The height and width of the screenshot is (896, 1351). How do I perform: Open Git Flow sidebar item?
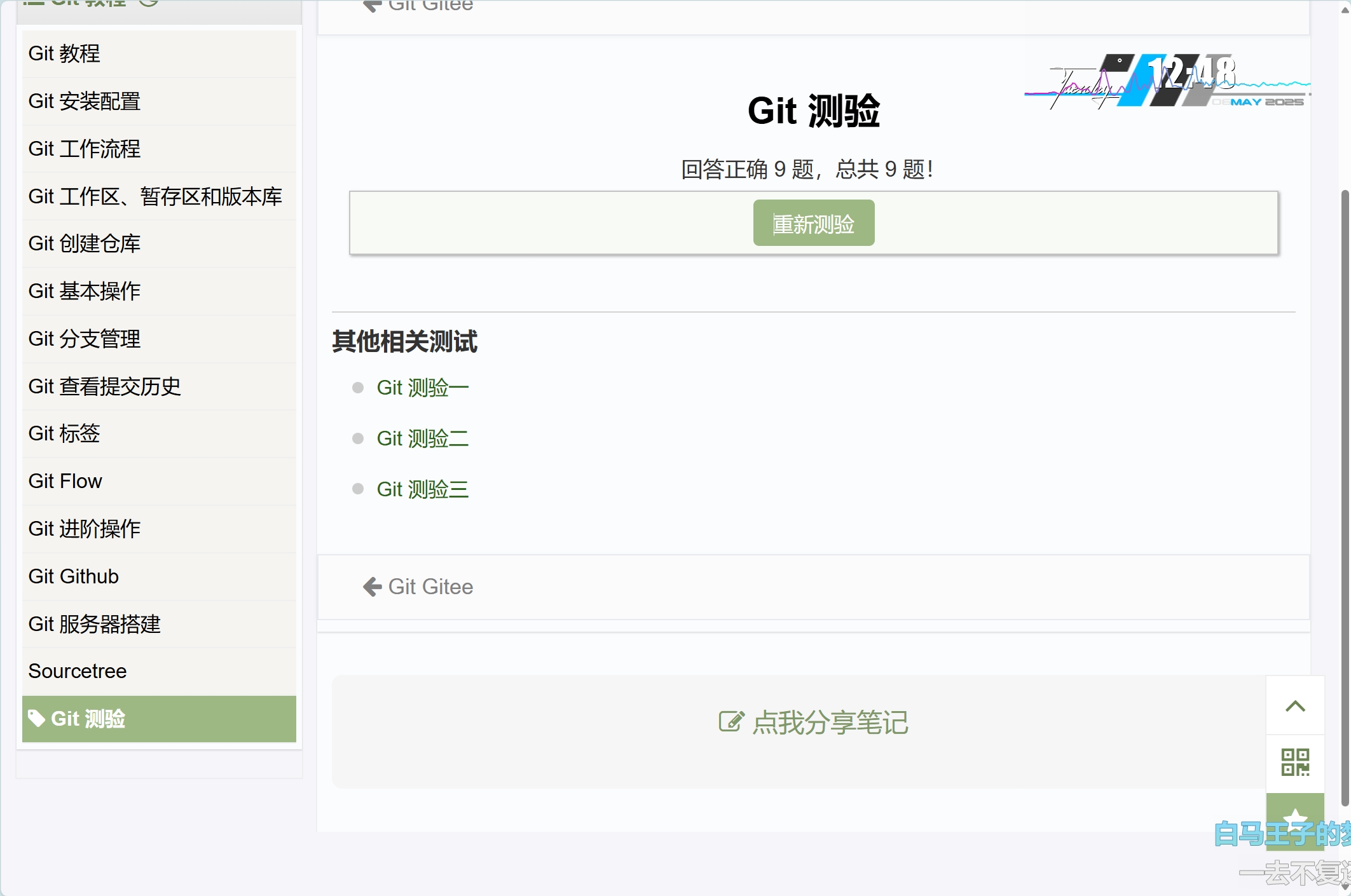tap(65, 481)
